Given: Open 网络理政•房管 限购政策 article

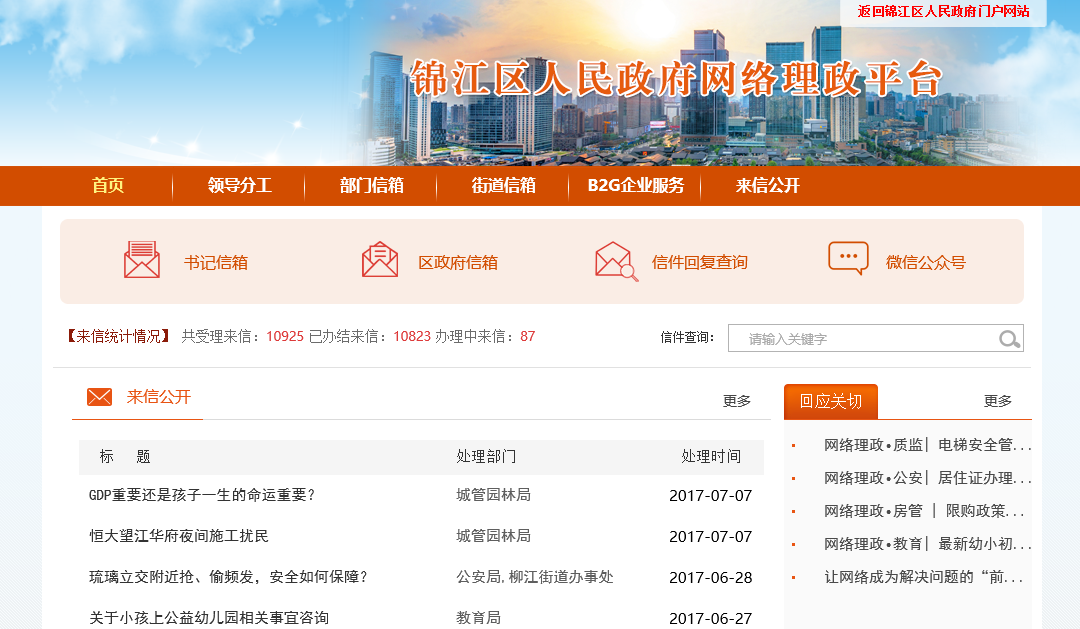Looking at the screenshot, I should coord(924,511).
